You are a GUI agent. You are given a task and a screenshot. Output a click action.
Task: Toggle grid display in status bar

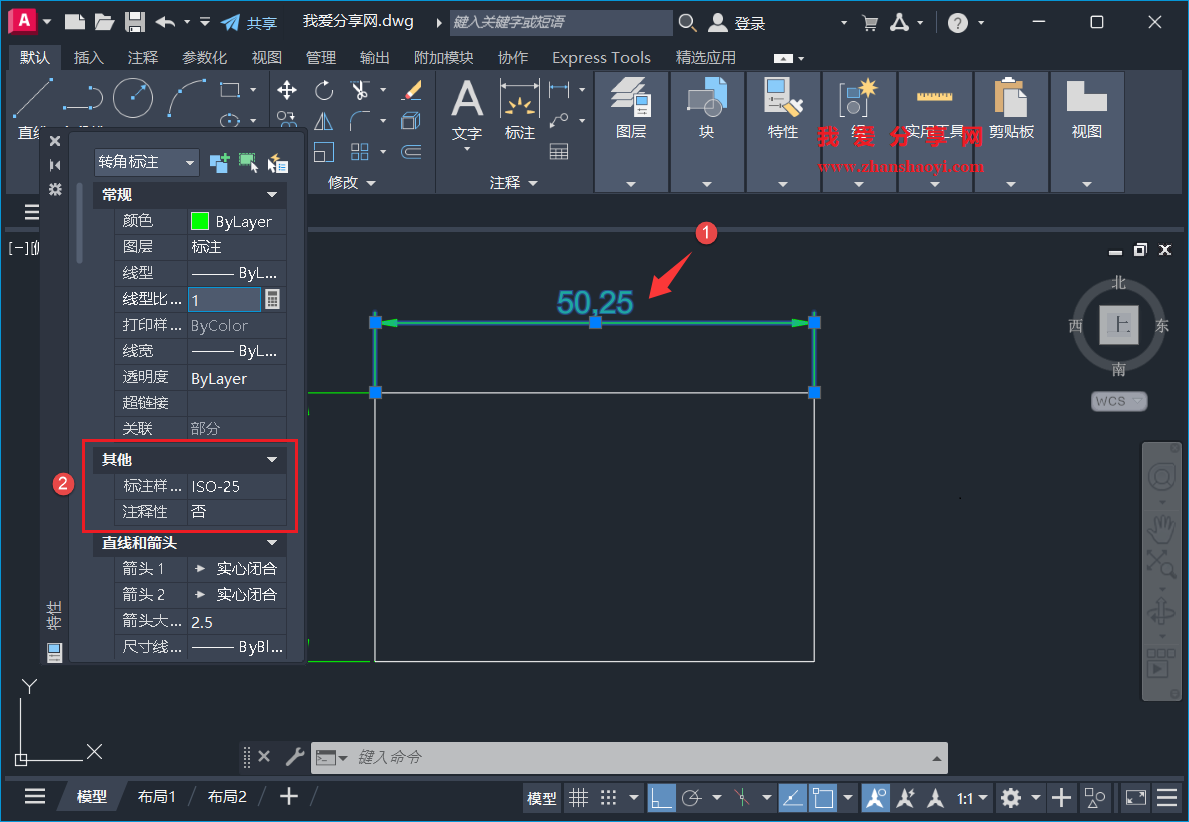click(579, 797)
